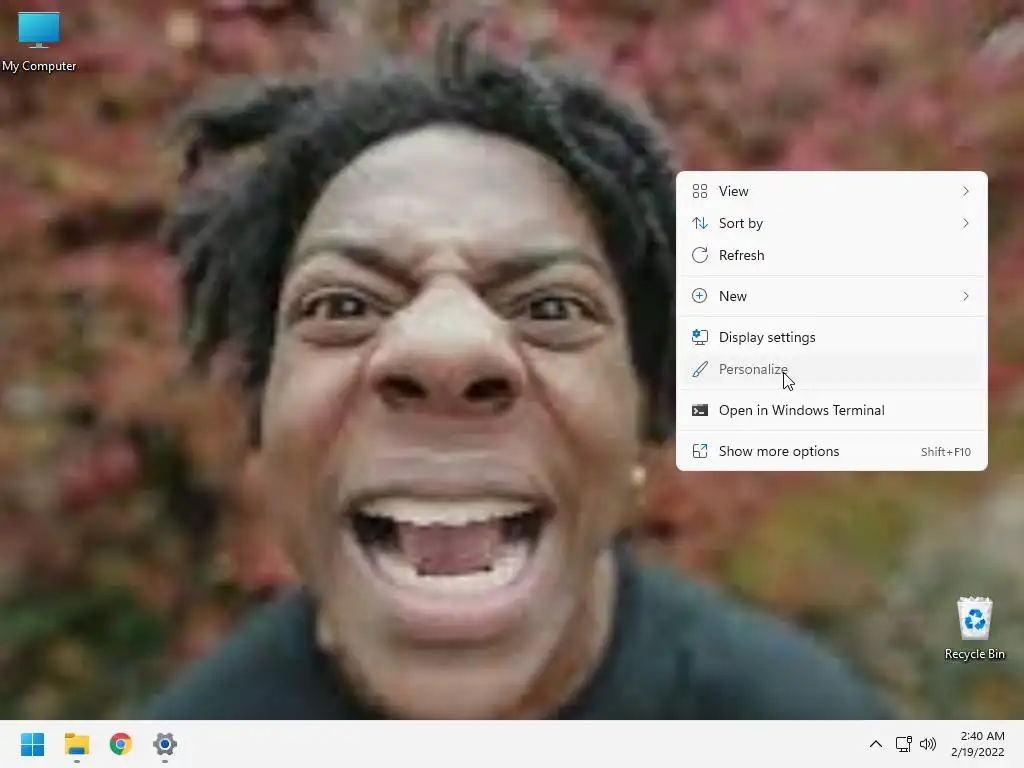Screen dimensions: 1024x768
Task: Click the expand icon beside Show more options
Action: click(x=699, y=451)
